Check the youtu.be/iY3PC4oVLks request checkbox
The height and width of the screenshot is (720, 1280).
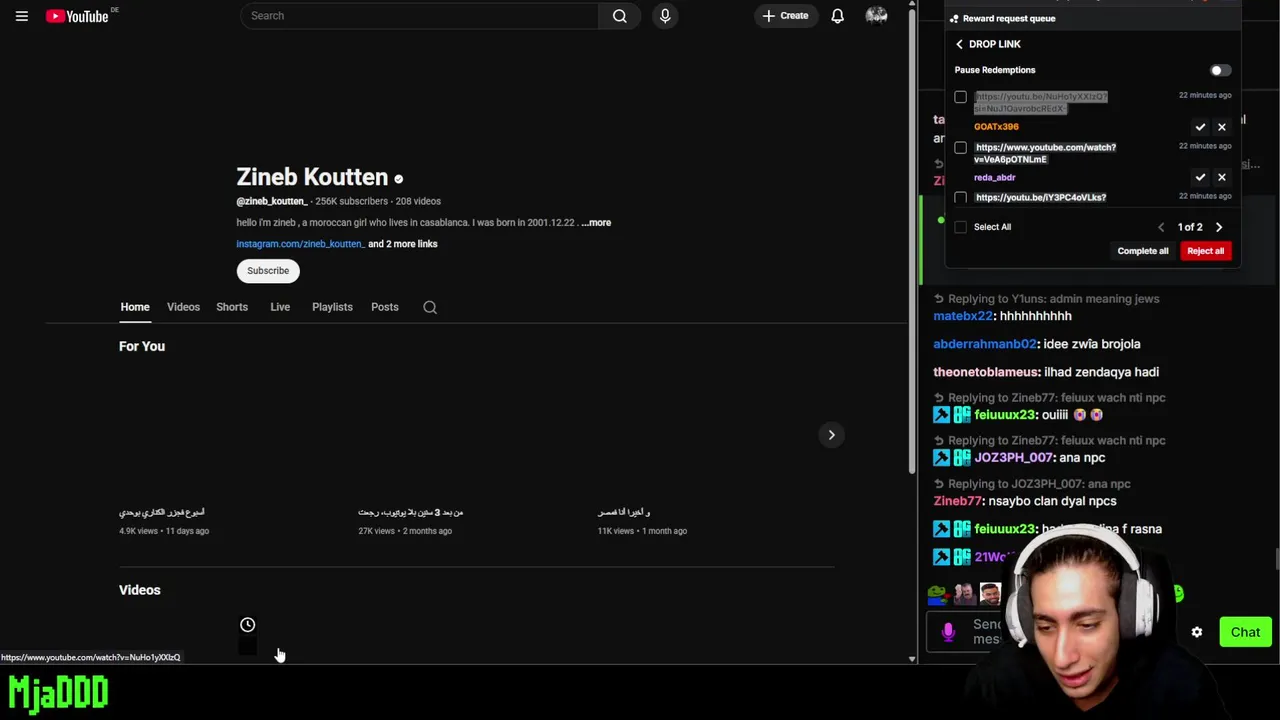pos(961,198)
